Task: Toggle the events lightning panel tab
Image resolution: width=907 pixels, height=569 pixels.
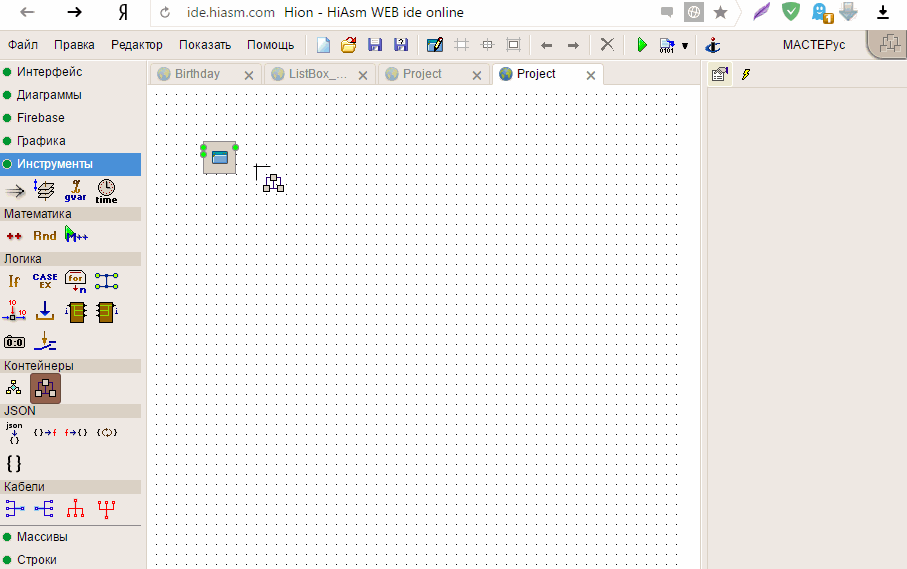Action: pos(746,75)
